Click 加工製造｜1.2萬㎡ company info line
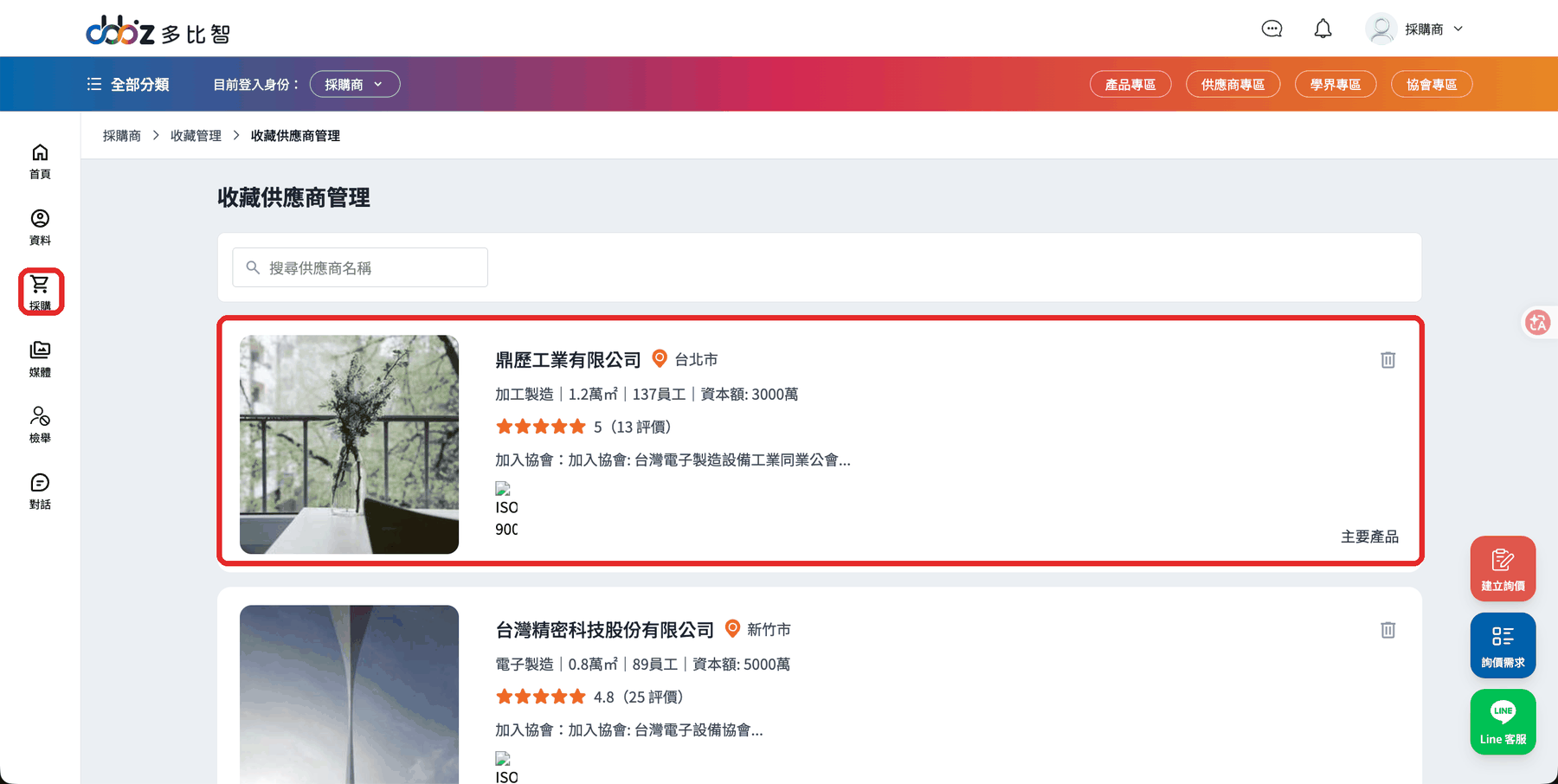This screenshot has width=1558, height=784. (x=647, y=394)
